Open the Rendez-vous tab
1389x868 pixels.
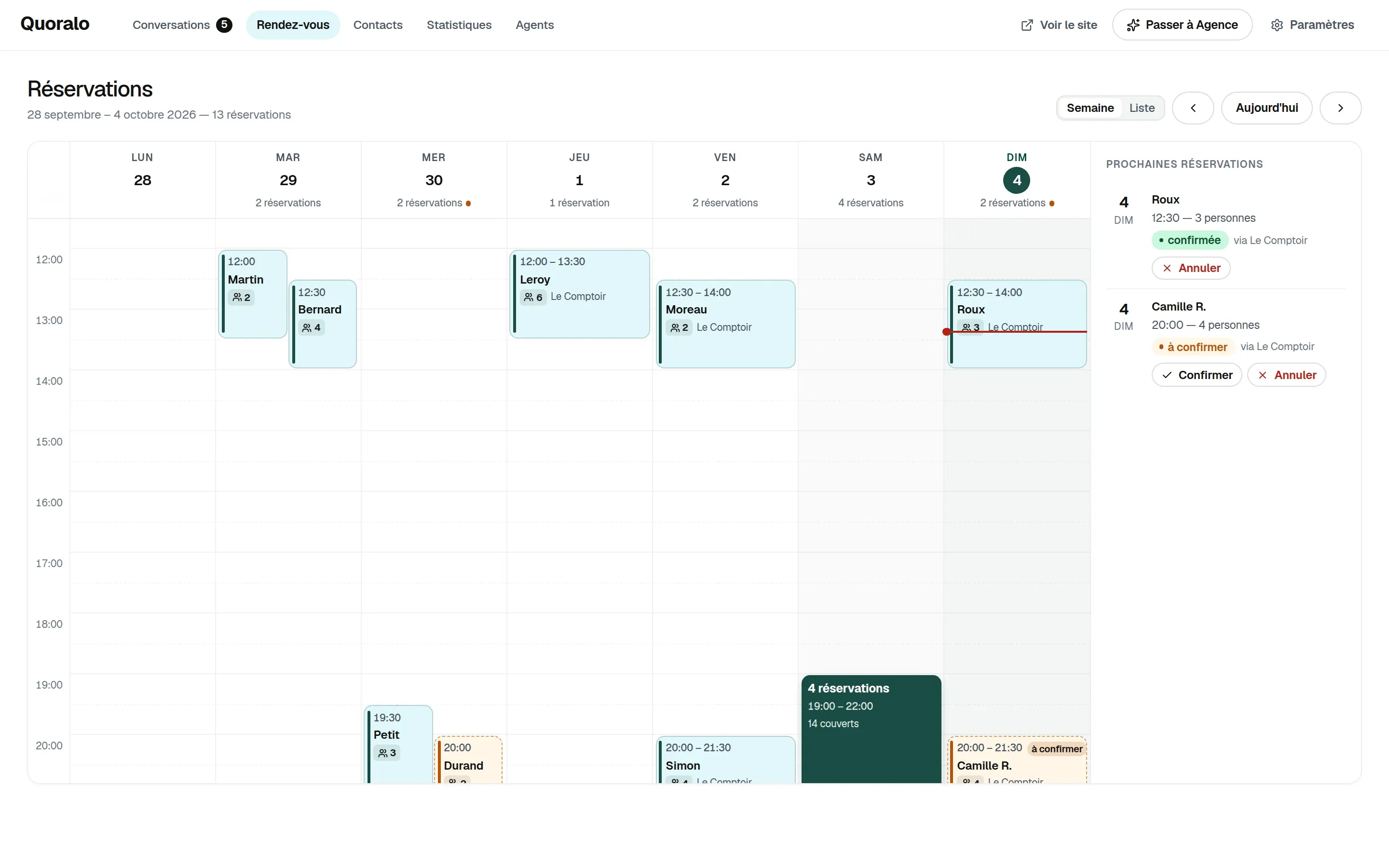pyautogui.click(x=293, y=25)
